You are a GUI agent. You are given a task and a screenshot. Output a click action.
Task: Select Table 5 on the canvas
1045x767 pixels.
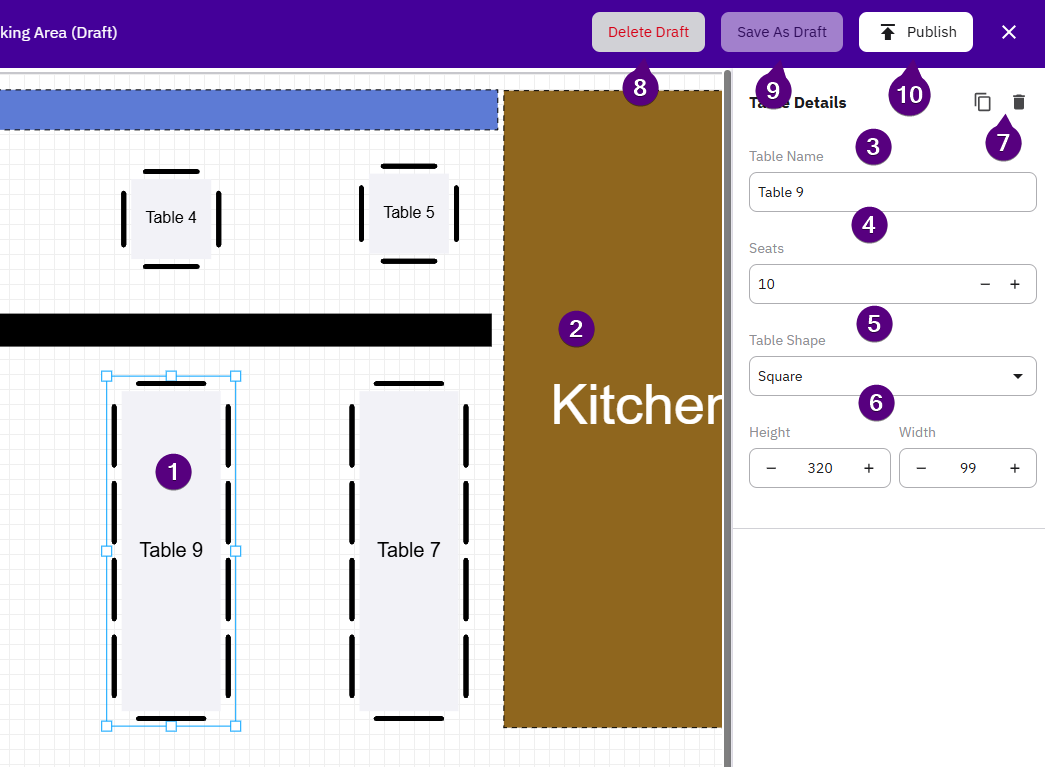click(409, 213)
